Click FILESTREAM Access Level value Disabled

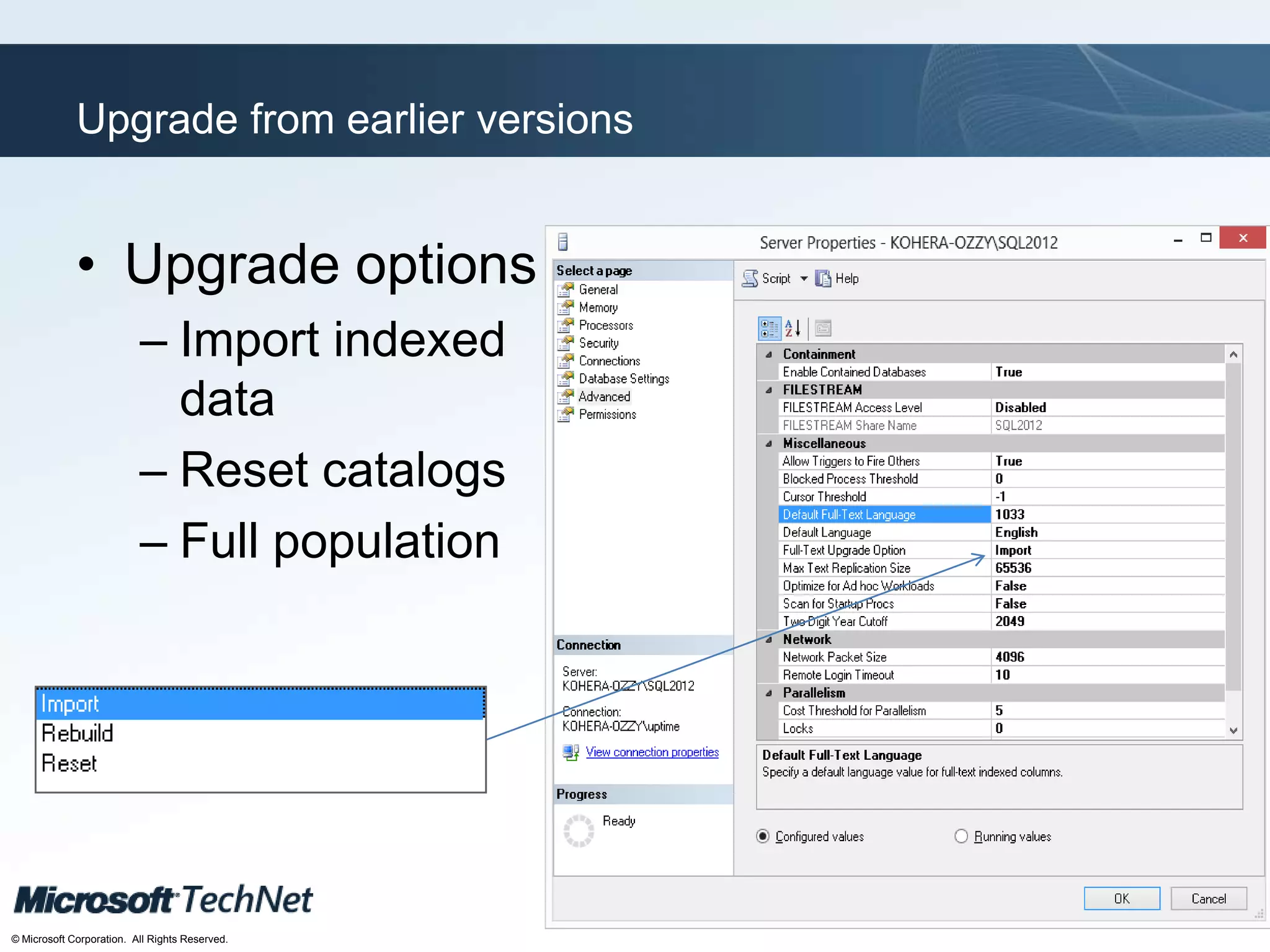(1108, 408)
